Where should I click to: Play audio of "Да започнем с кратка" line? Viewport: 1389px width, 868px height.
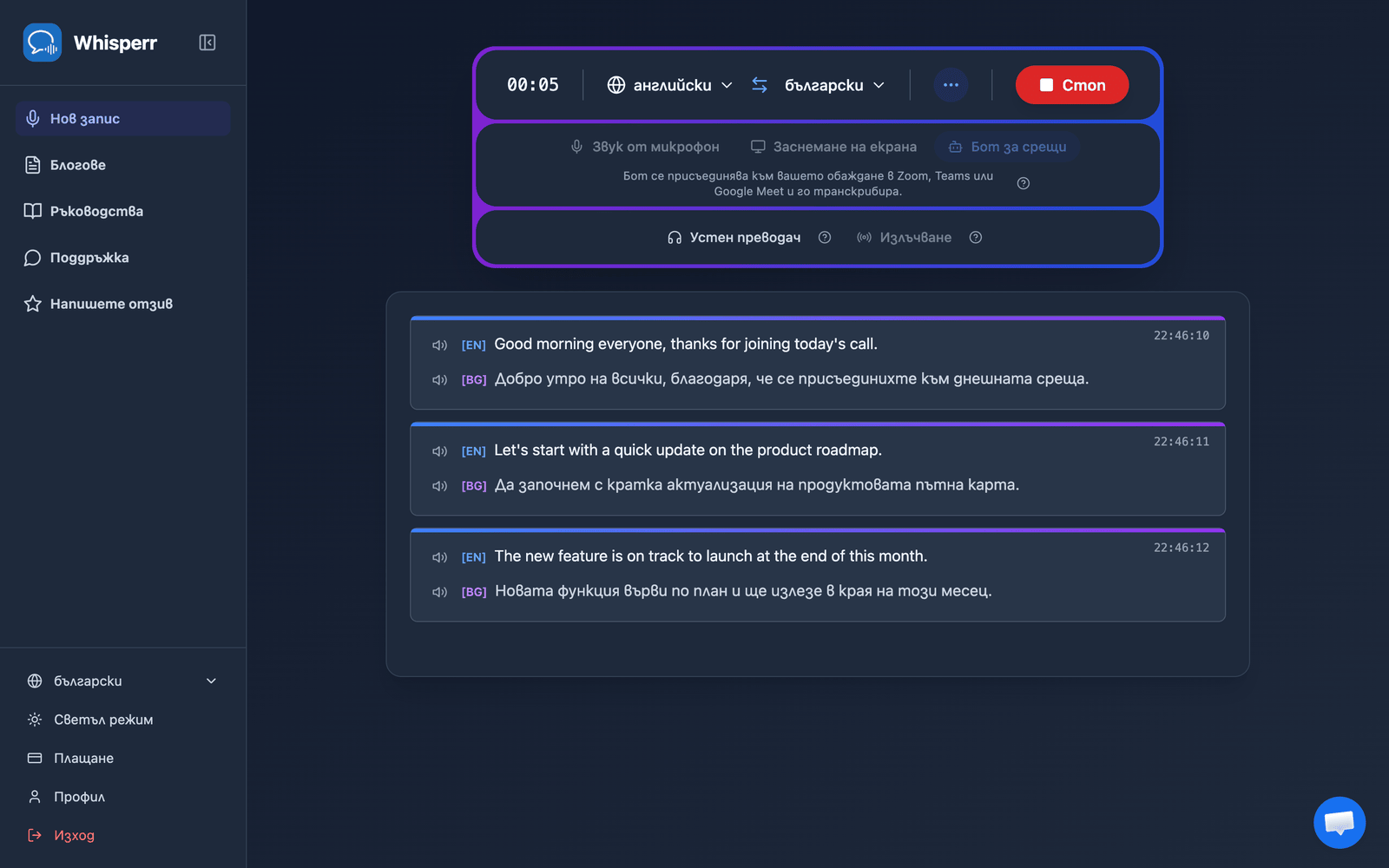440,486
